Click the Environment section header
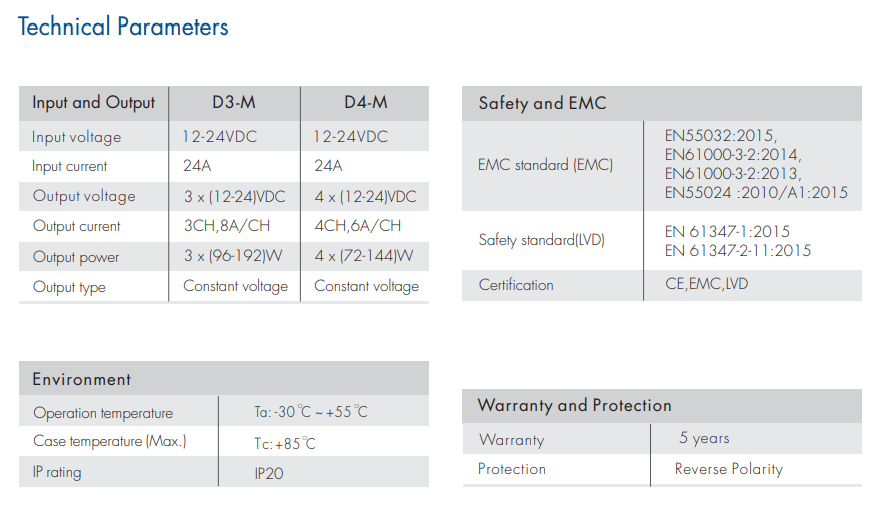 (81, 379)
